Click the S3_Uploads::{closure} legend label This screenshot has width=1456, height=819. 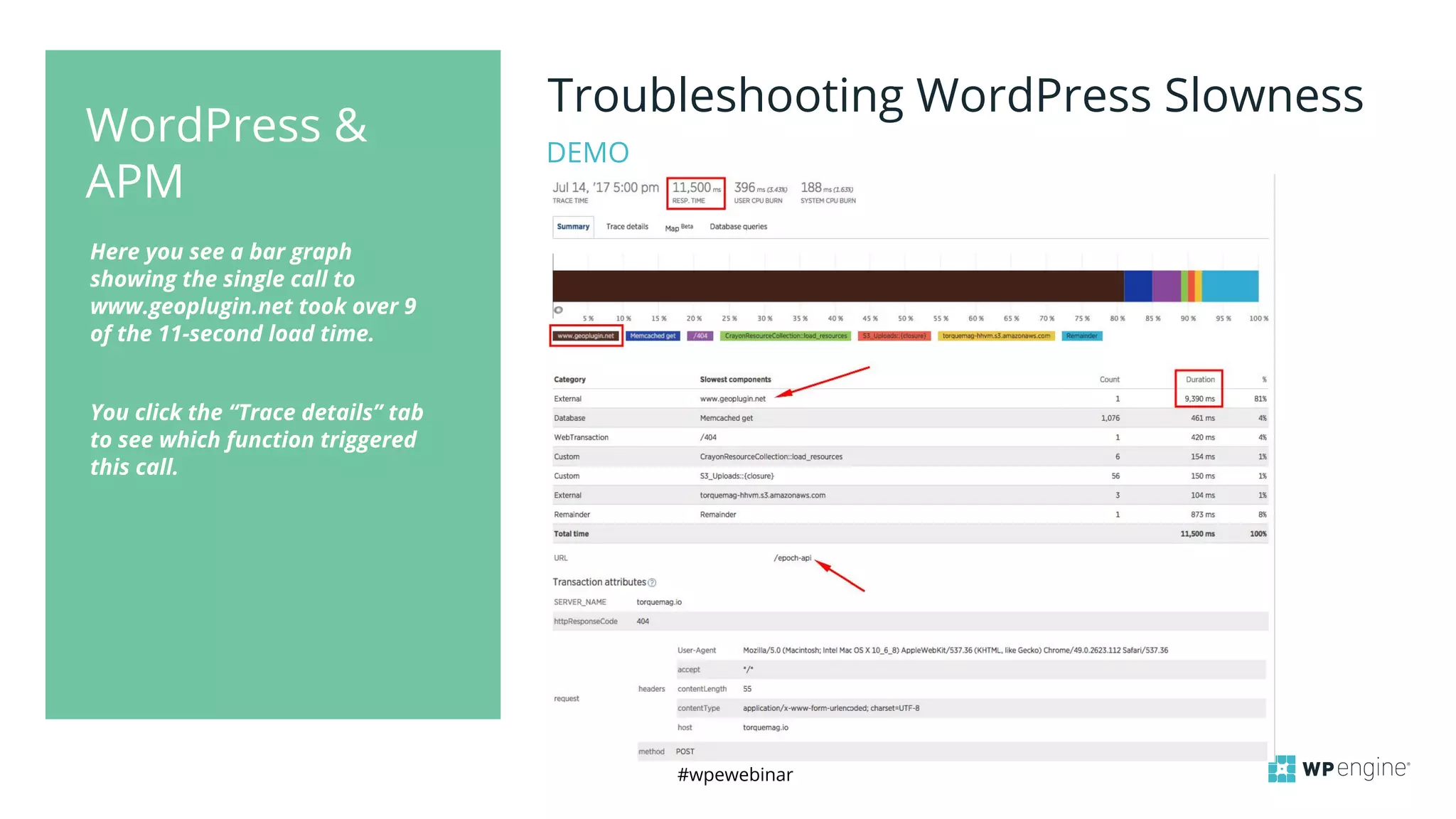pos(894,336)
